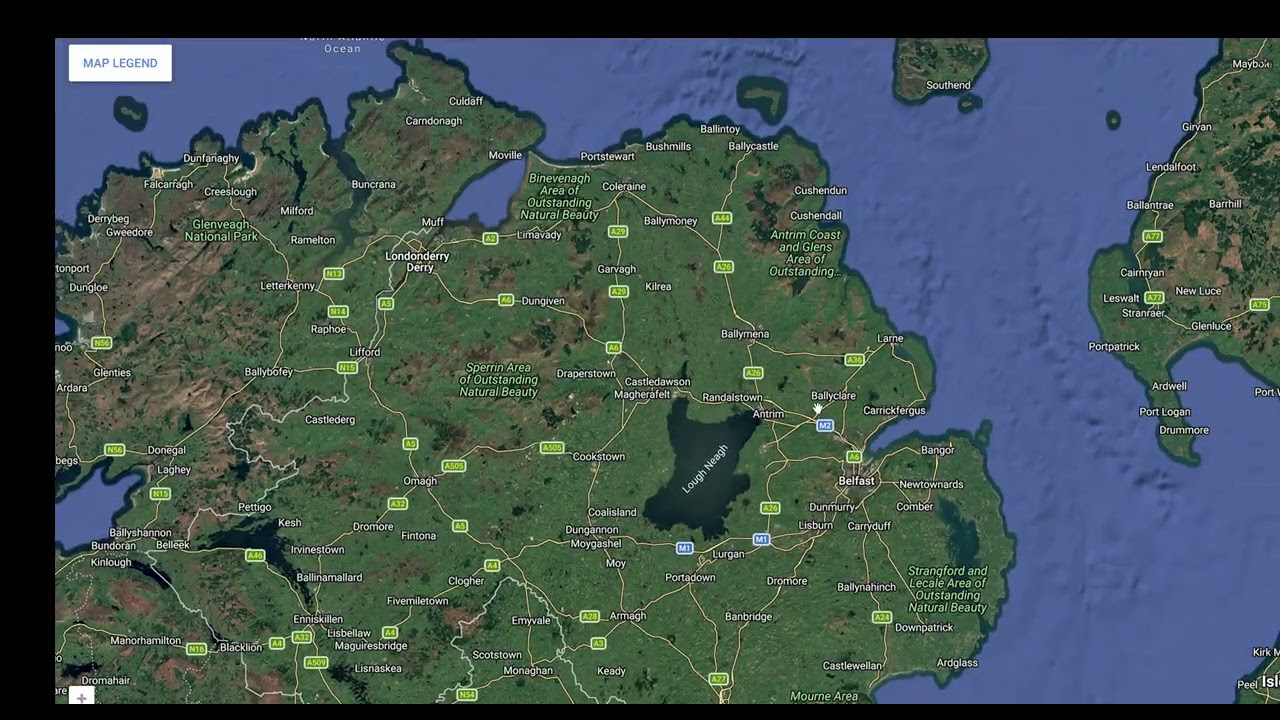The height and width of the screenshot is (720, 1280).
Task: Click the Donegal town label
Action: point(167,451)
